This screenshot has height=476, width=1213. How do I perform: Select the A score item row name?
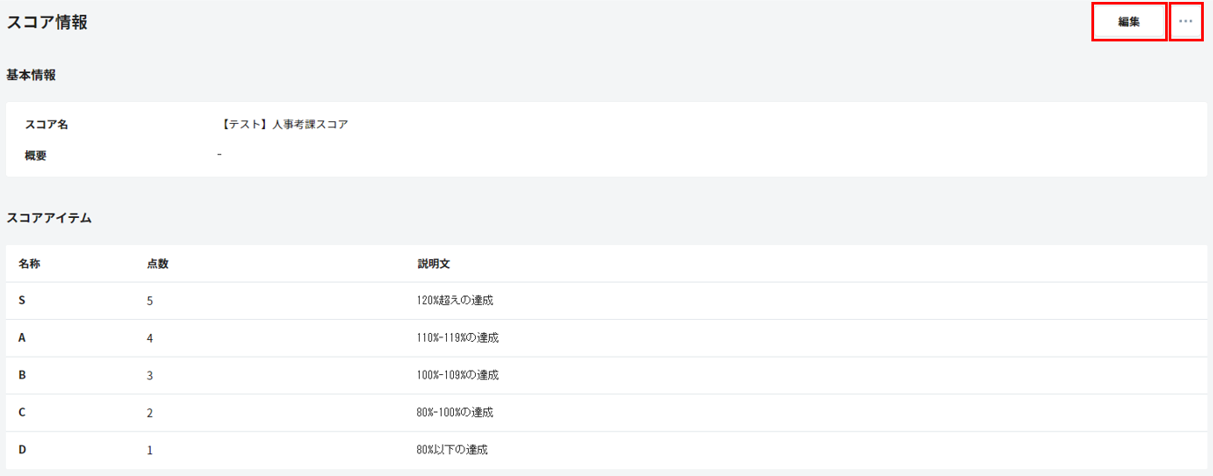22,338
